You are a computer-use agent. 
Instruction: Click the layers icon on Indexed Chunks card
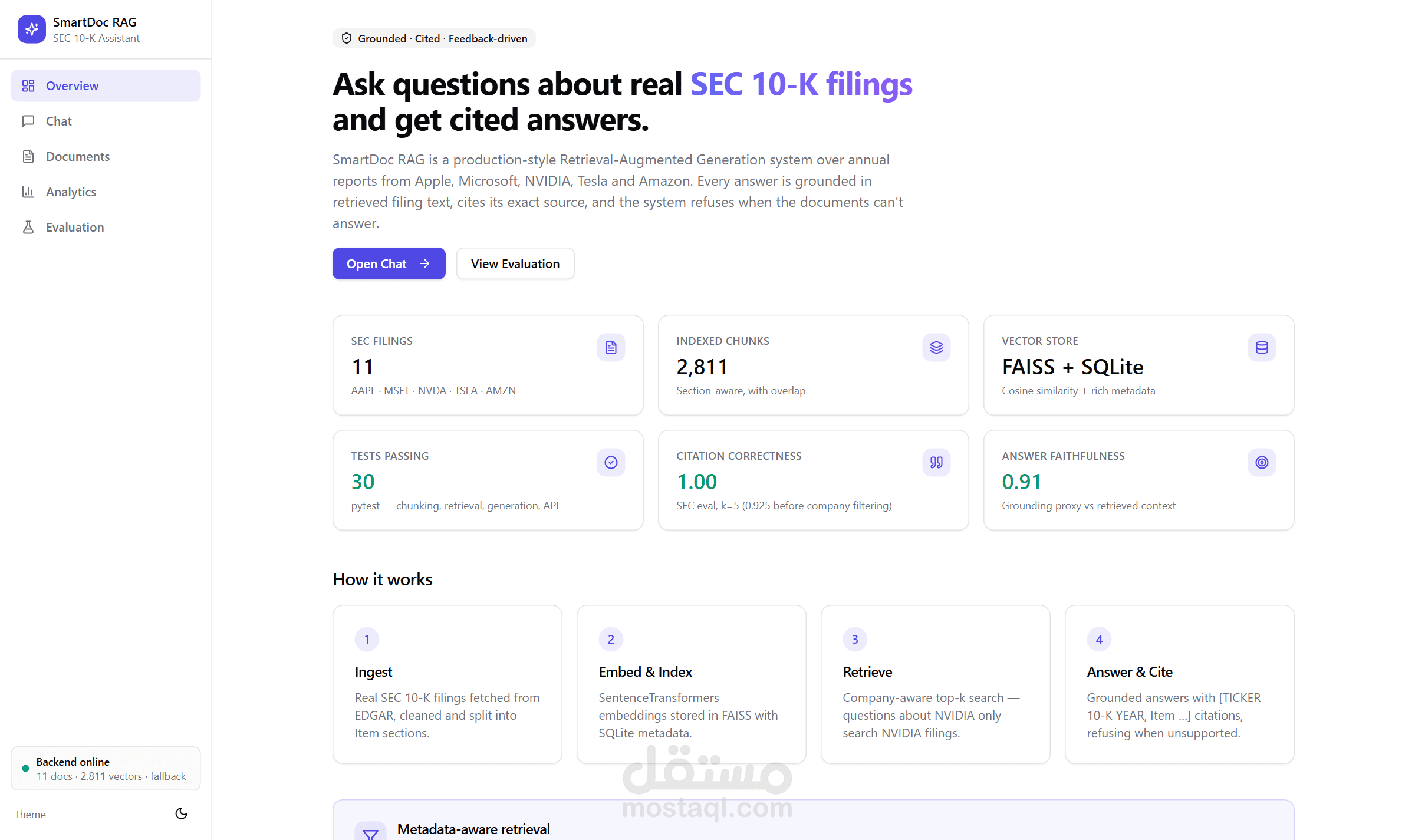[936, 348]
